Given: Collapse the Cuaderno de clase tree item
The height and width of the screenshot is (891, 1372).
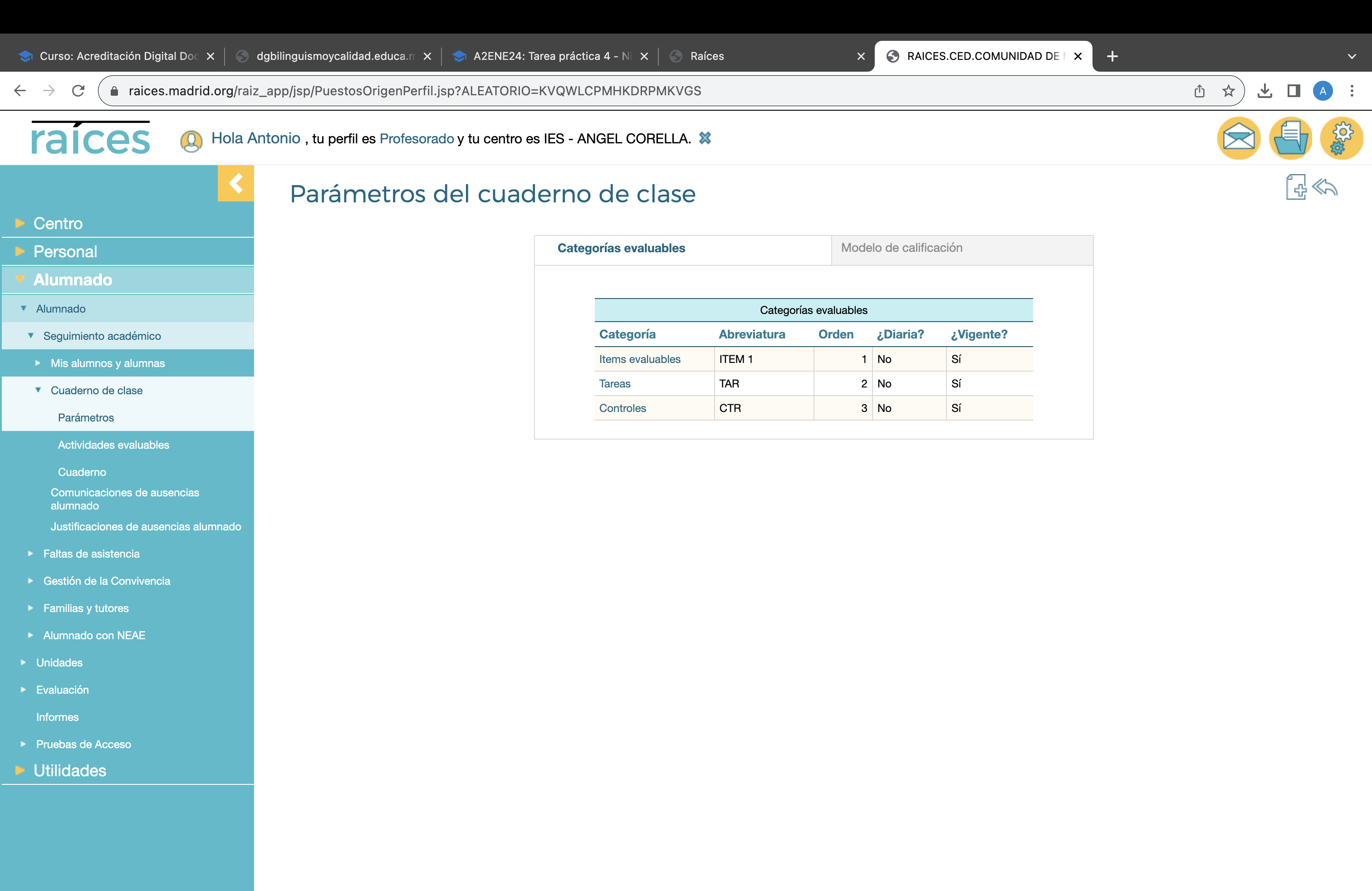Looking at the screenshot, I should 96,390.
